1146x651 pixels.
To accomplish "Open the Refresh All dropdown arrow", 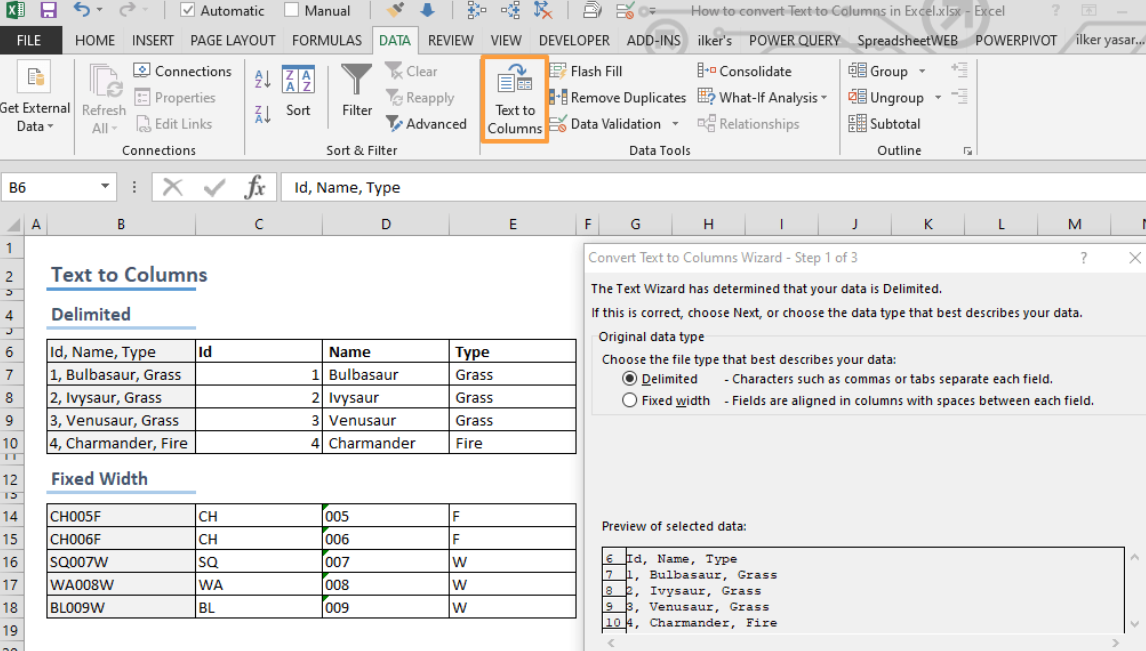I will pos(115,129).
